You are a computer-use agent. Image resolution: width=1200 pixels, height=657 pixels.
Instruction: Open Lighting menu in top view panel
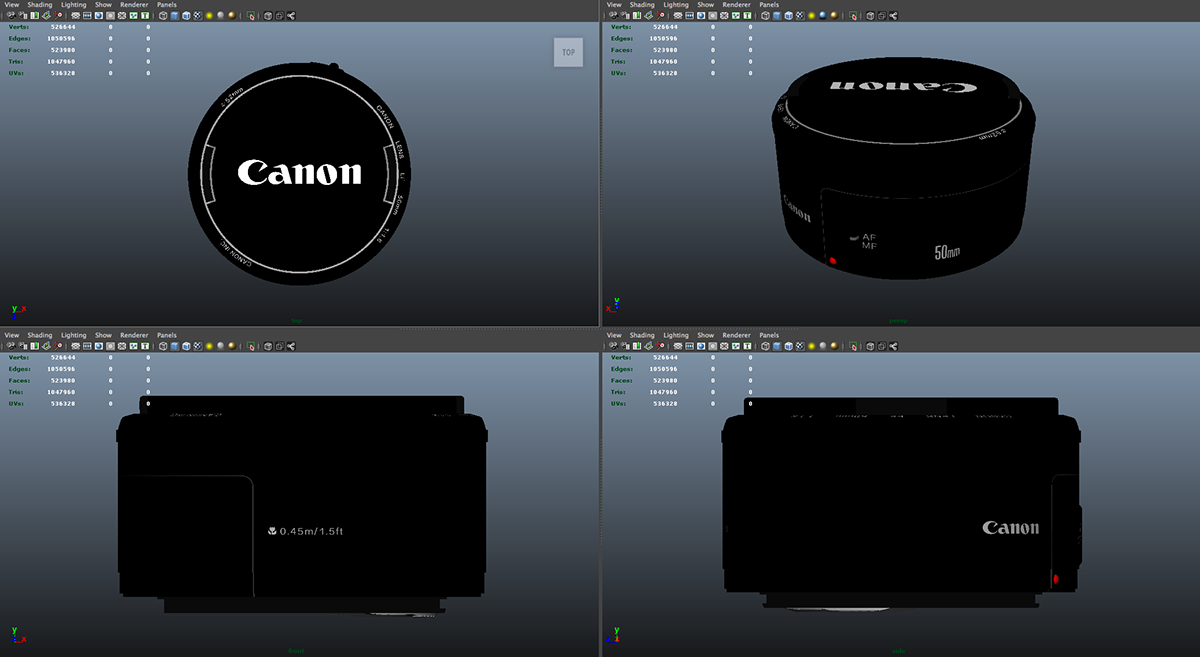[x=74, y=4]
